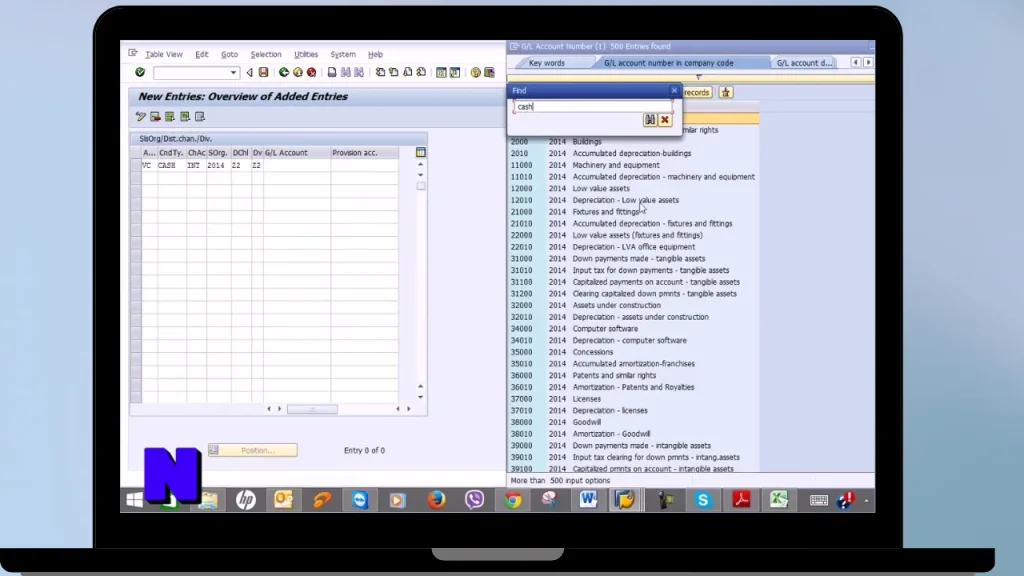Click the star favorites icon button
The width and height of the screenshot is (1024, 576).
pos(726,92)
